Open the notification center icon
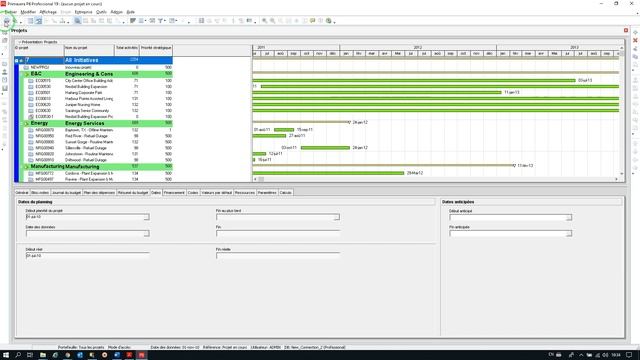This screenshot has width=640, height=360. (630, 355)
